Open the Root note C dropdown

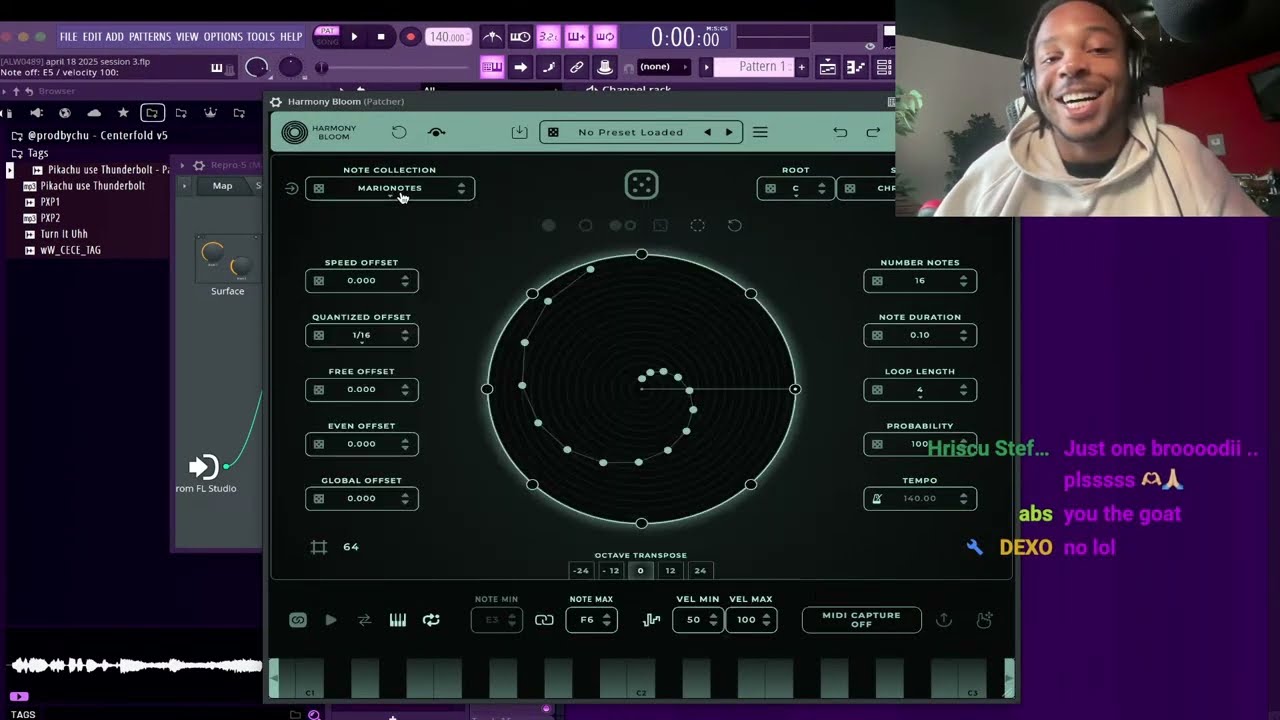(x=796, y=188)
